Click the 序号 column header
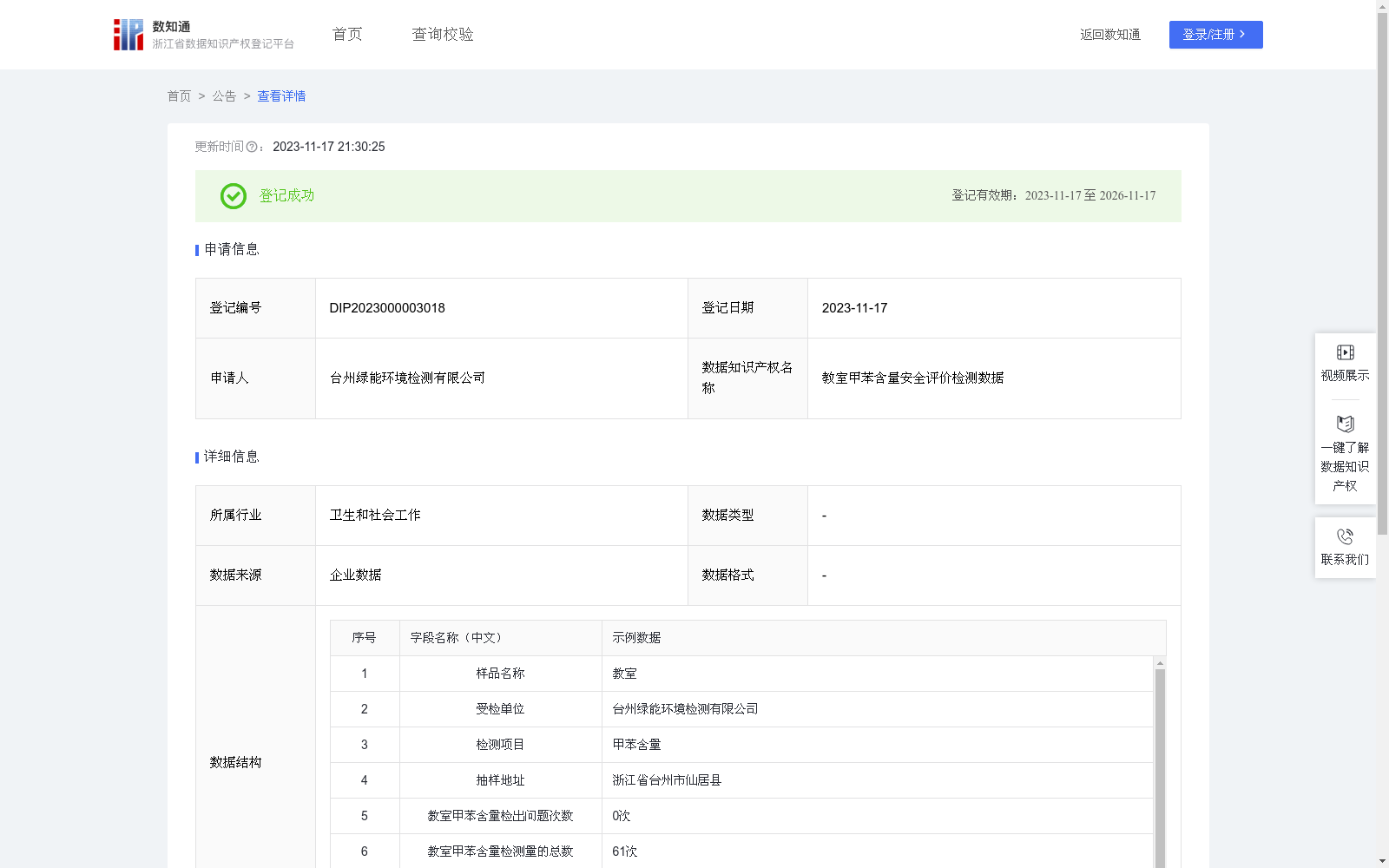The width and height of the screenshot is (1389, 868). pyautogui.click(x=364, y=638)
